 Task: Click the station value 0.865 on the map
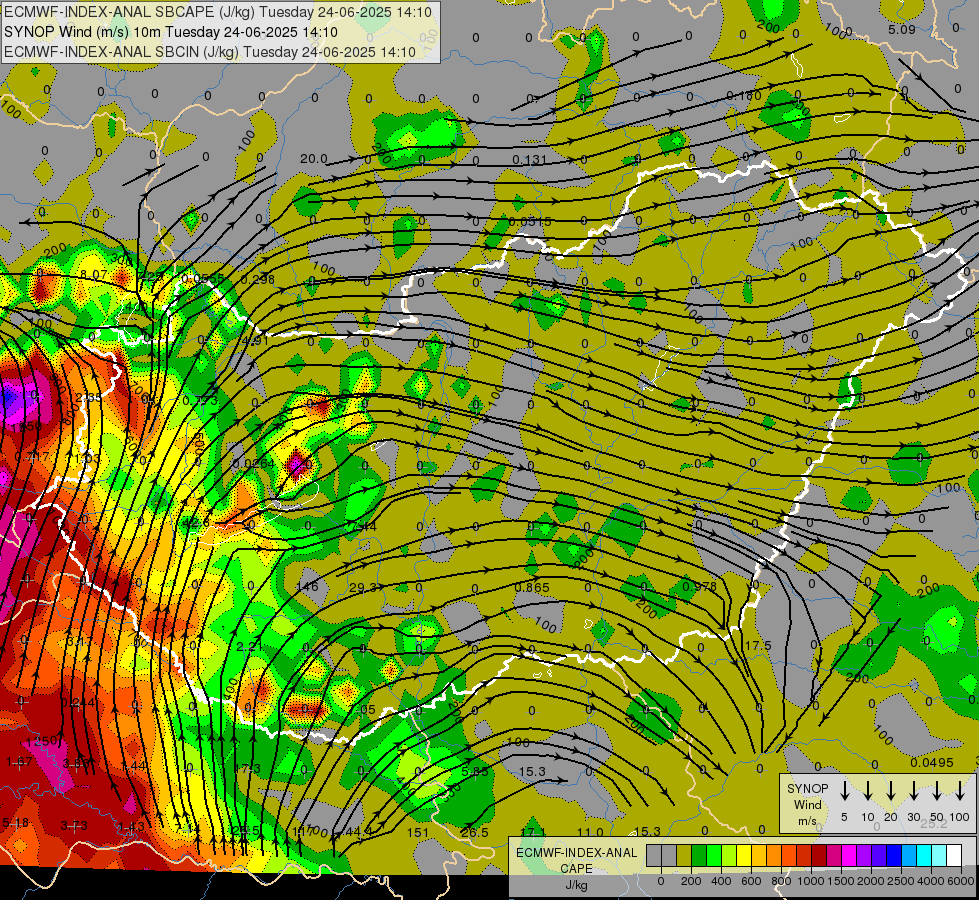532,587
